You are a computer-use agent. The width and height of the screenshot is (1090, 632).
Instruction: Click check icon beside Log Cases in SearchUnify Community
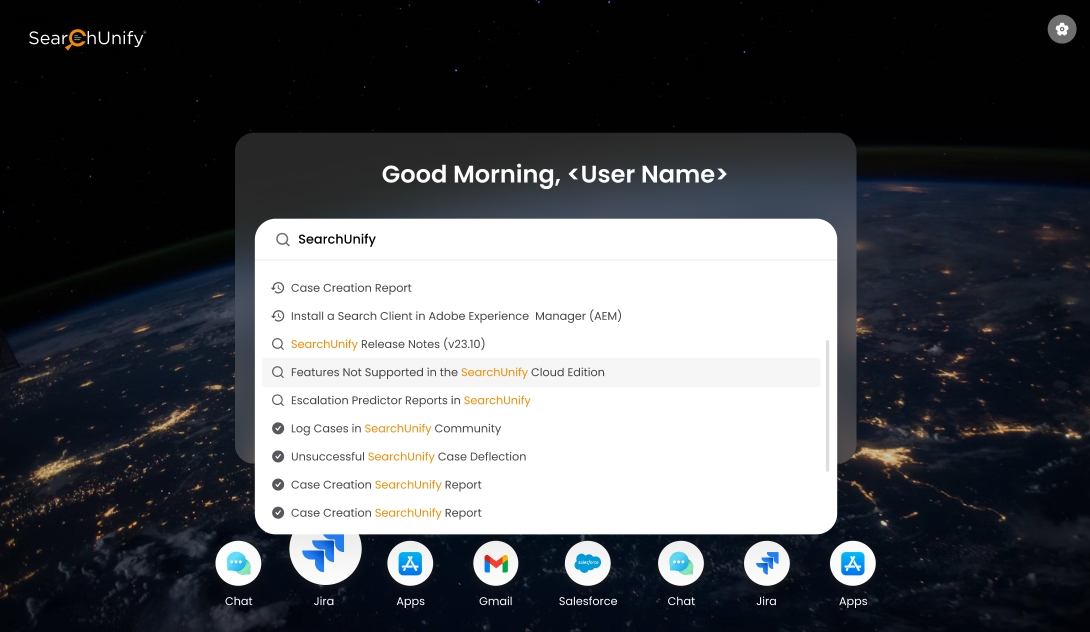tap(278, 428)
